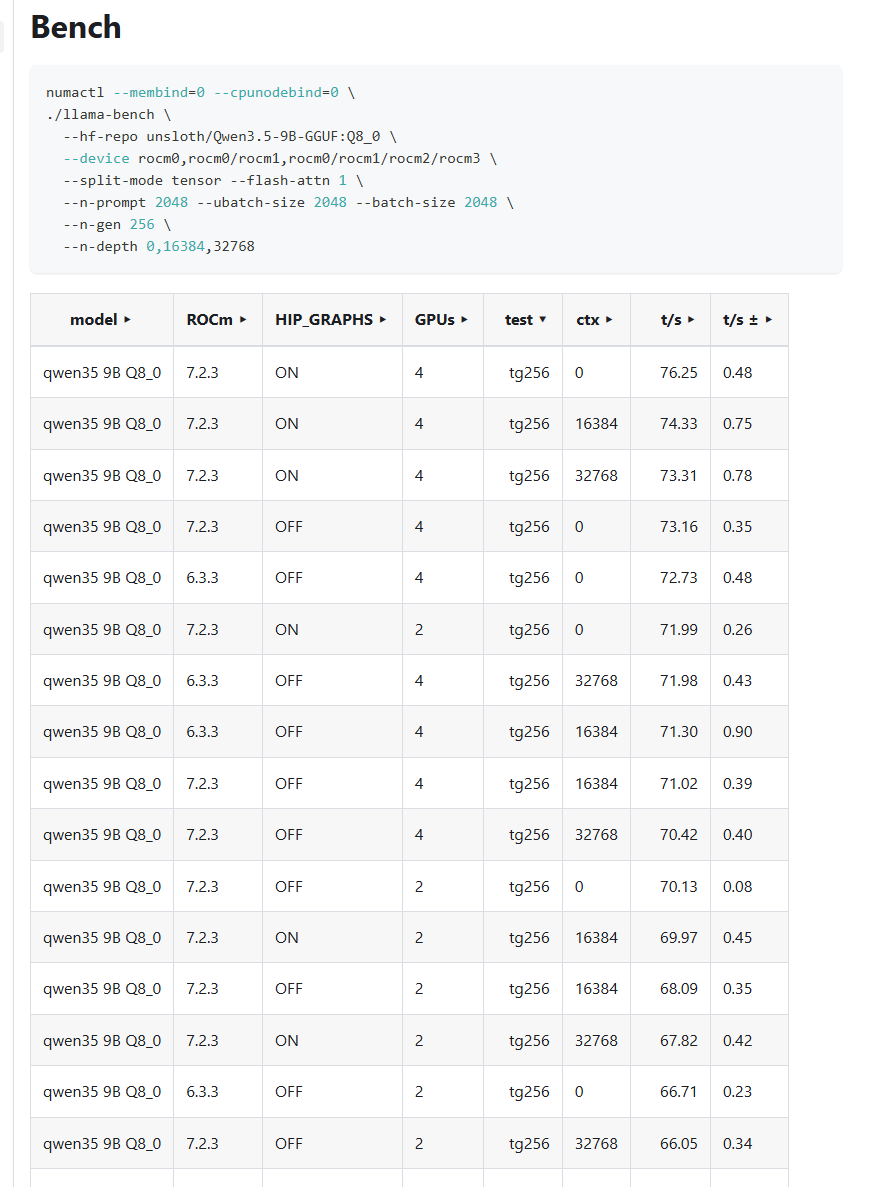This screenshot has height=1187, width=877.
Task: Click GPUs value 2 in the 71.99 row
Action: [419, 629]
